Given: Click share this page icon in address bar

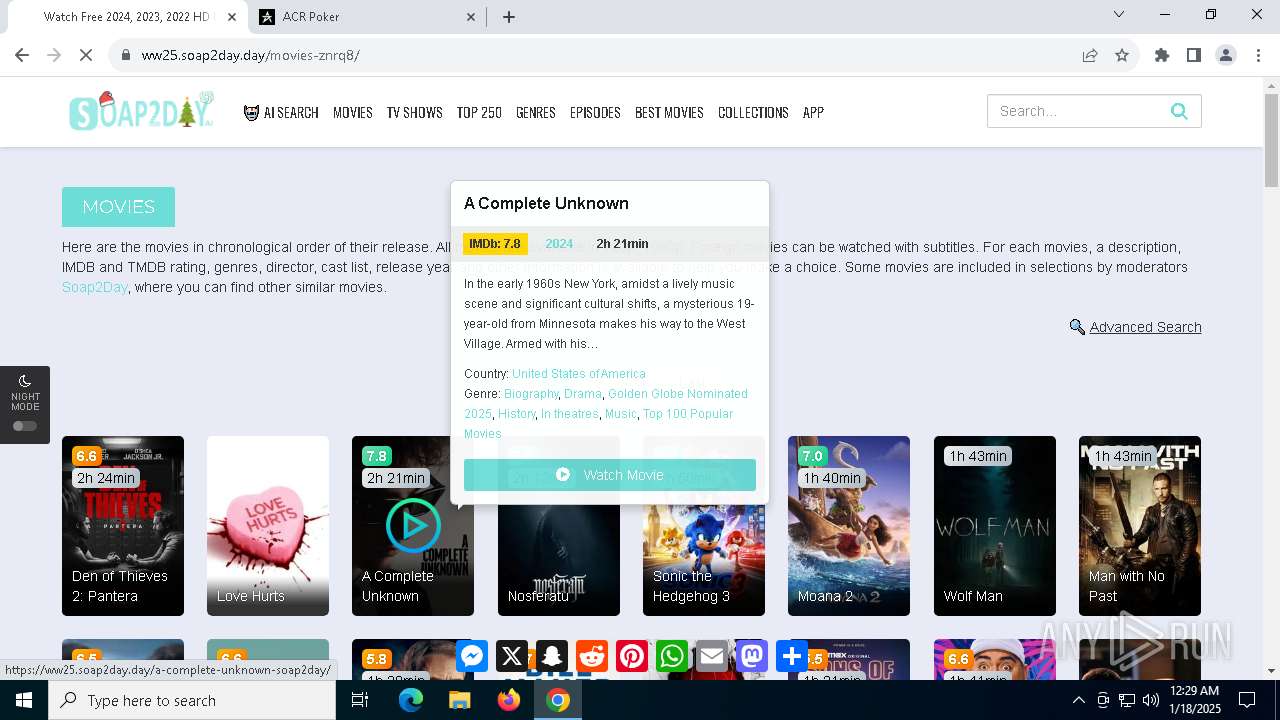Looking at the screenshot, I should (x=1090, y=55).
